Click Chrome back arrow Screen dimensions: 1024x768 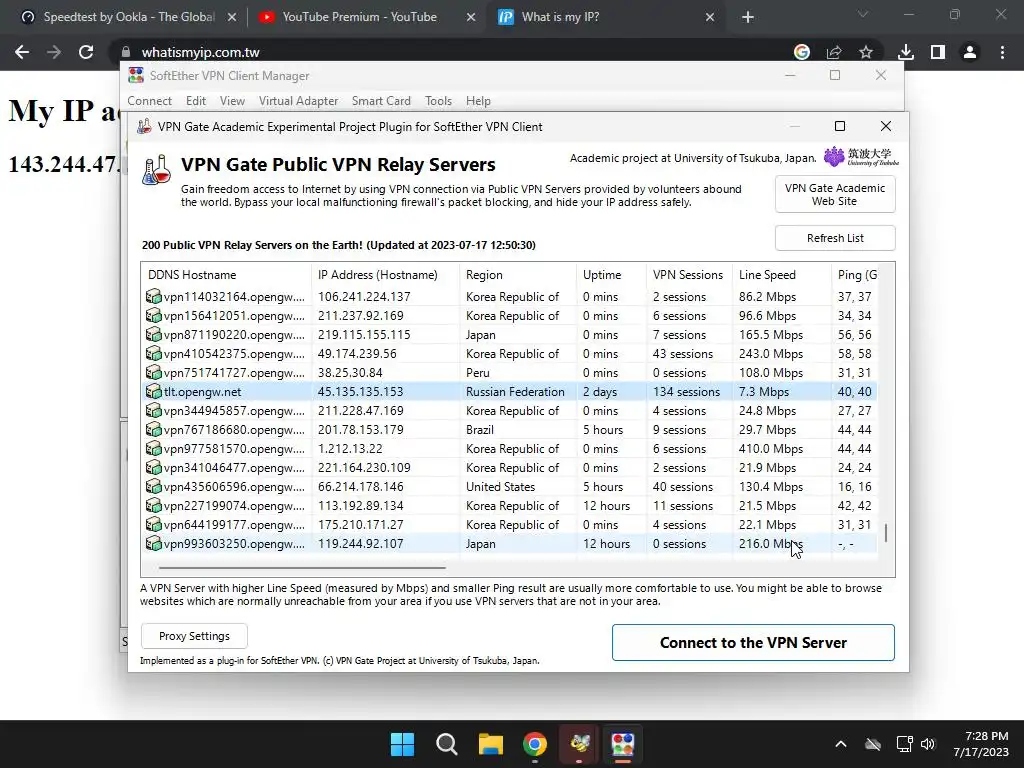point(22,52)
